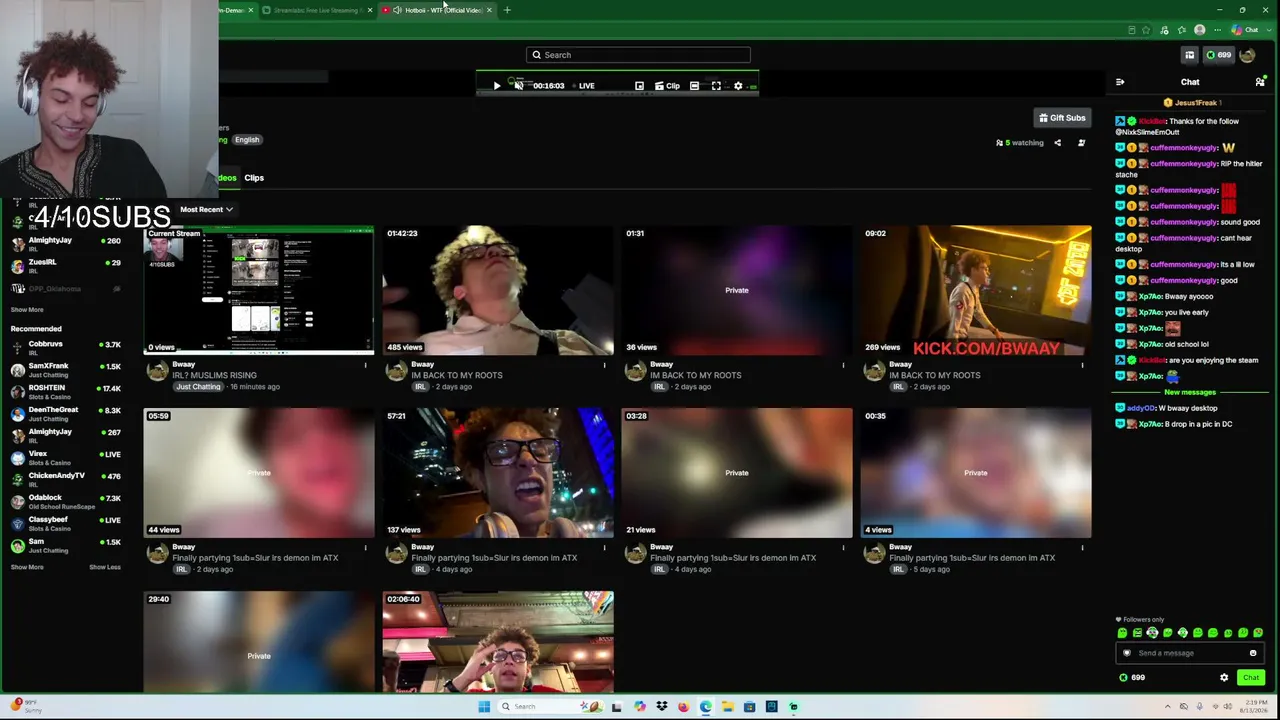The image size is (1280, 720).
Task: Open the layout icon beside the 699 balance
Action: click(1189, 55)
